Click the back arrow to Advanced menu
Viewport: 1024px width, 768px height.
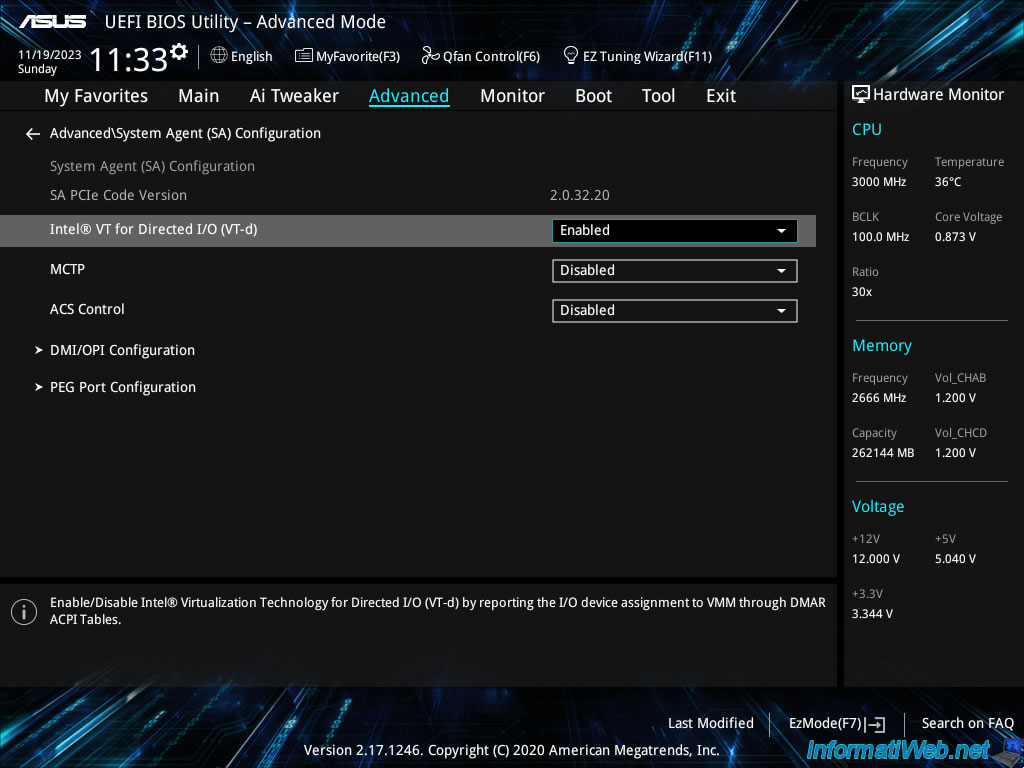pyautogui.click(x=33, y=134)
